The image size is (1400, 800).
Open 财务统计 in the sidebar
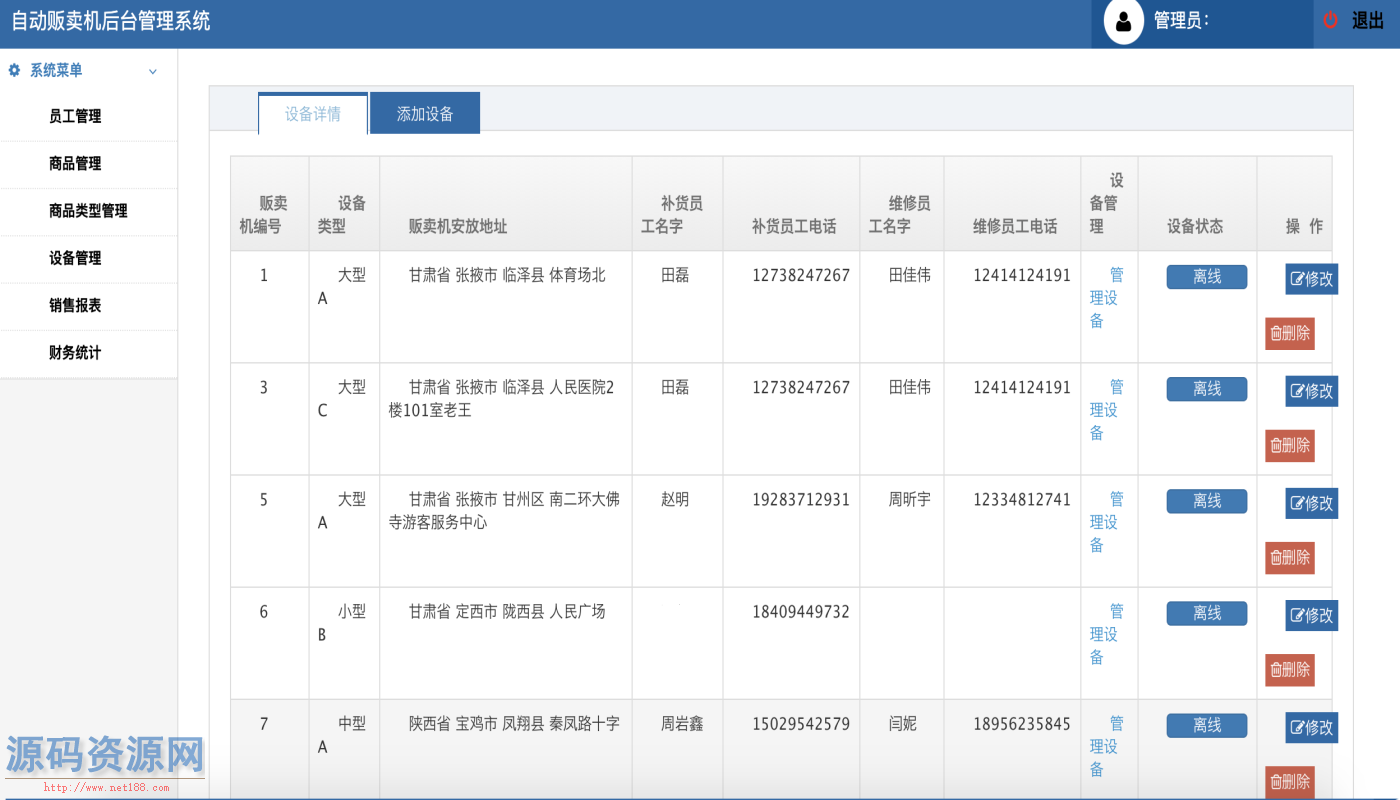pyautogui.click(x=75, y=353)
